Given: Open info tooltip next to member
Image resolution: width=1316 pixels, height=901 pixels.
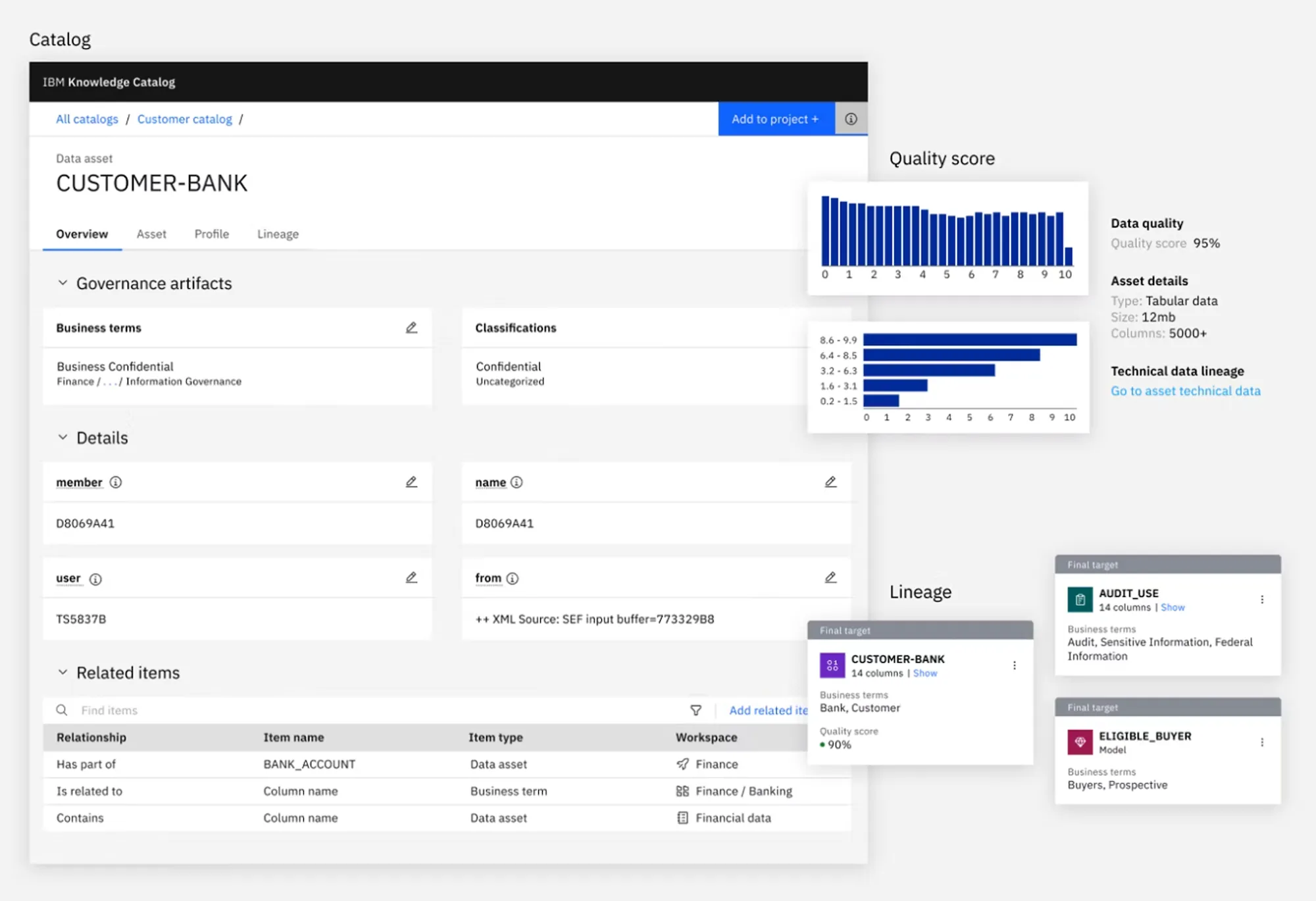Looking at the screenshot, I should pos(116,482).
